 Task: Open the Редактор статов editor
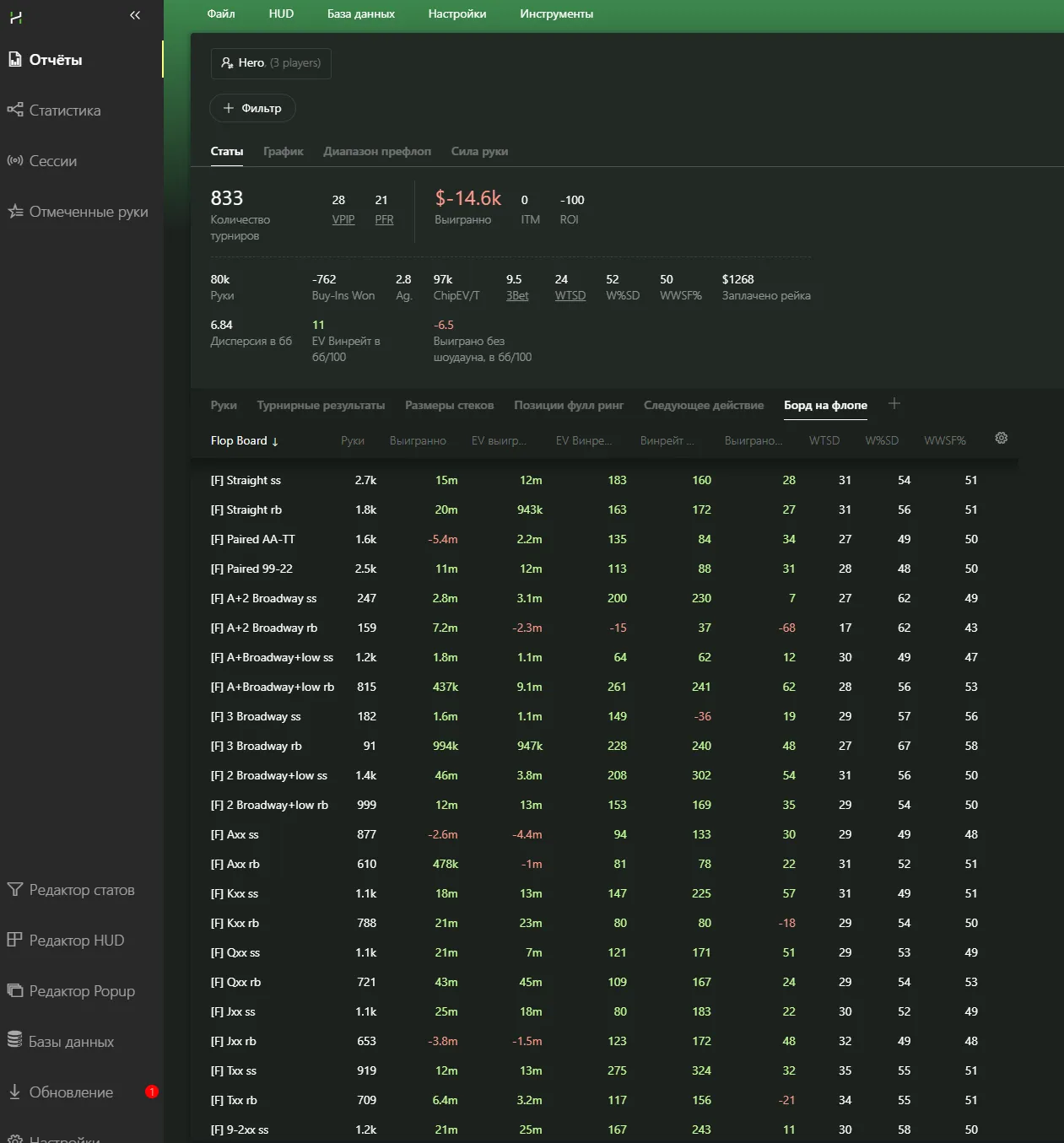pos(81,890)
